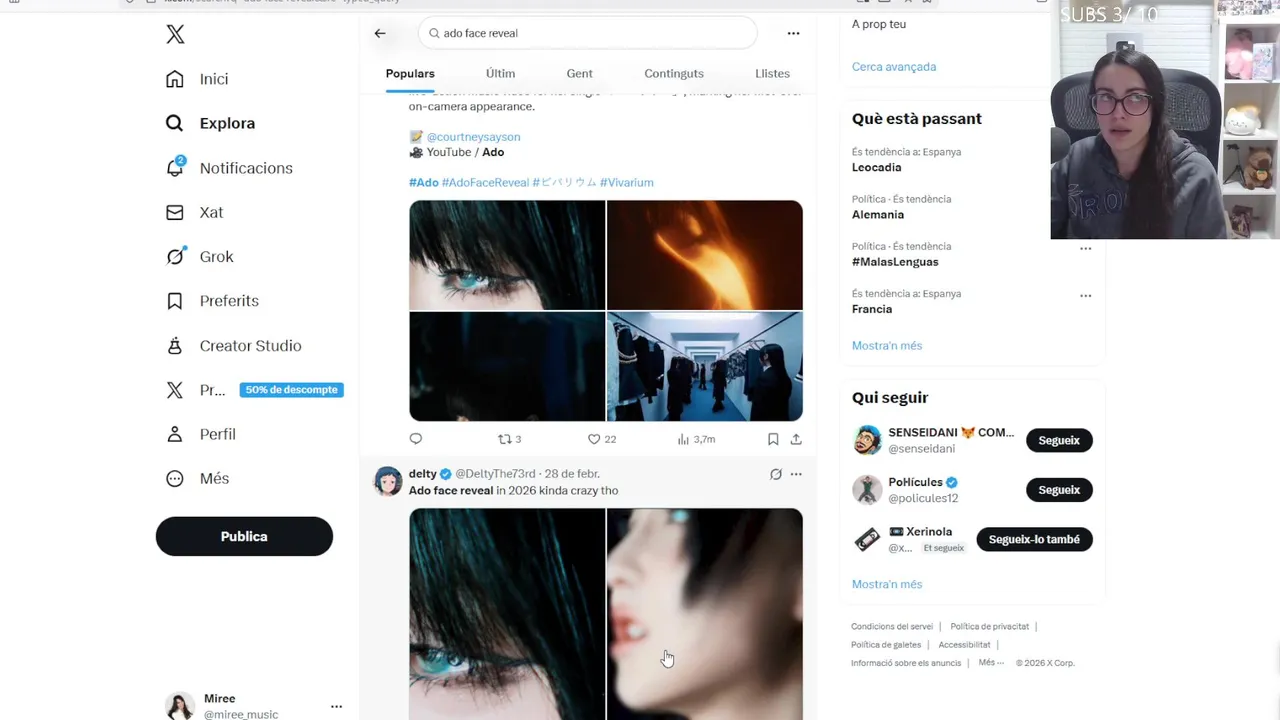Open the Més sidebar menu
Viewport: 1280px width, 720px height.
click(x=197, y=478)
